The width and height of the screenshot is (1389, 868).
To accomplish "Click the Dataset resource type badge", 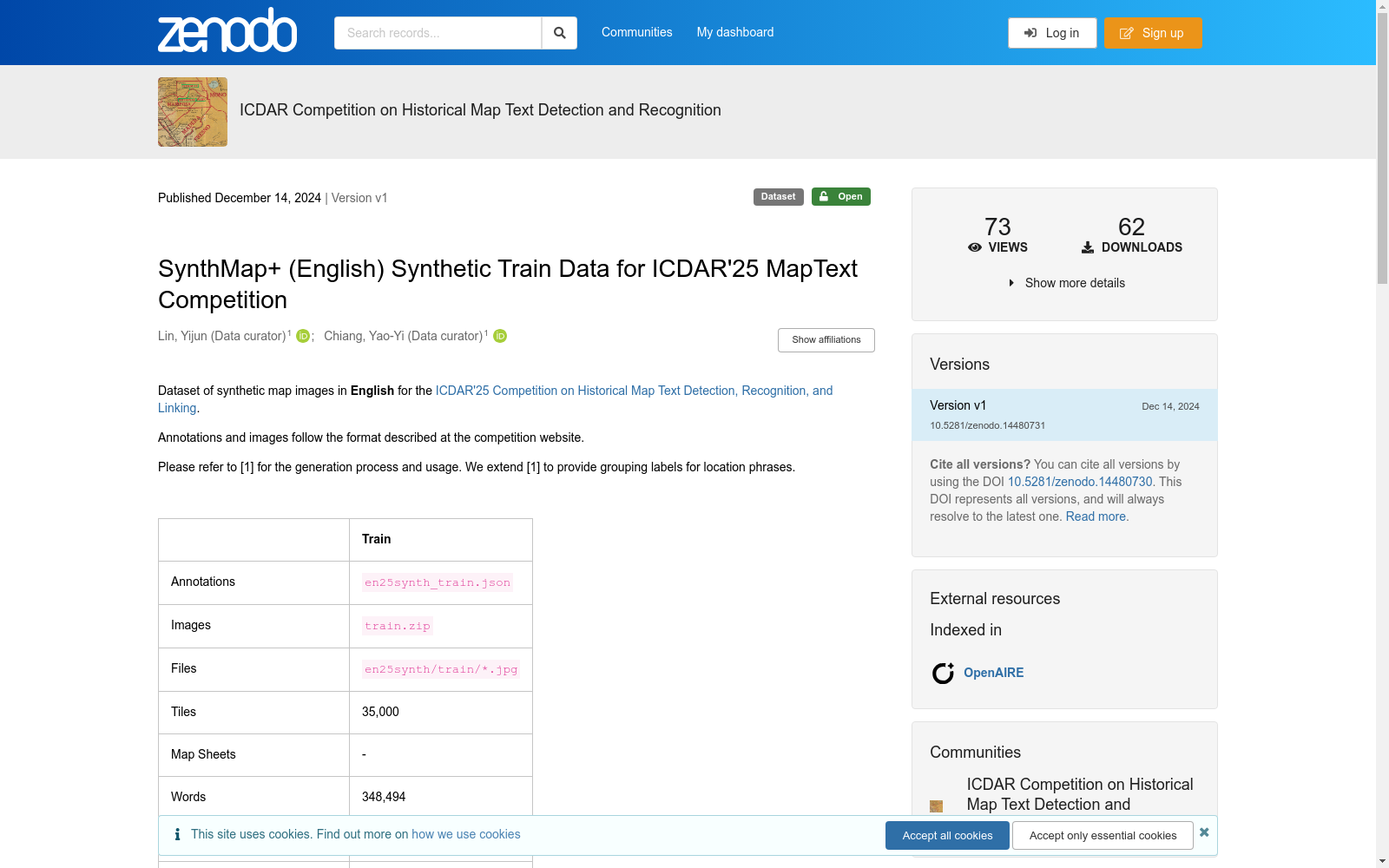I will point(779,197).
